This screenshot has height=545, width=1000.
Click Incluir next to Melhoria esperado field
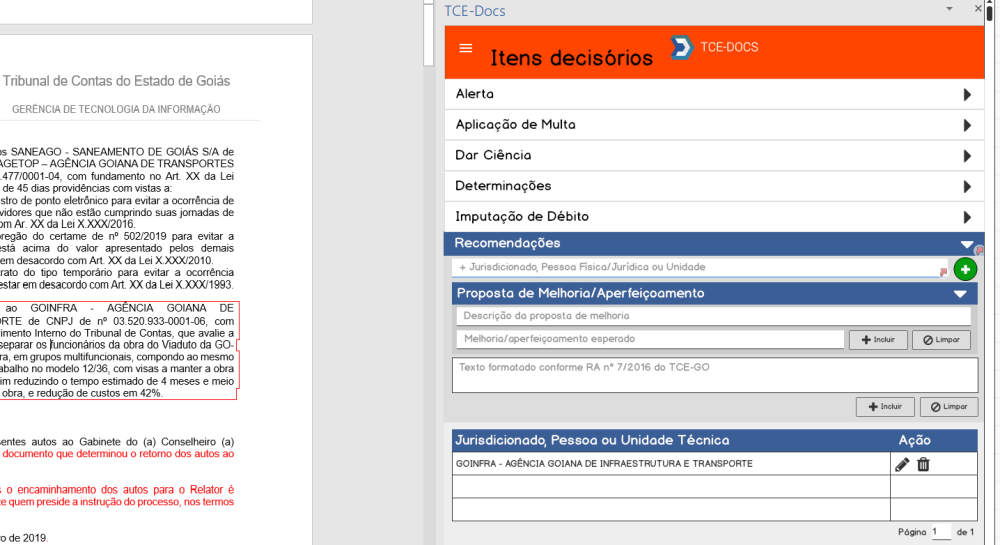878,340
